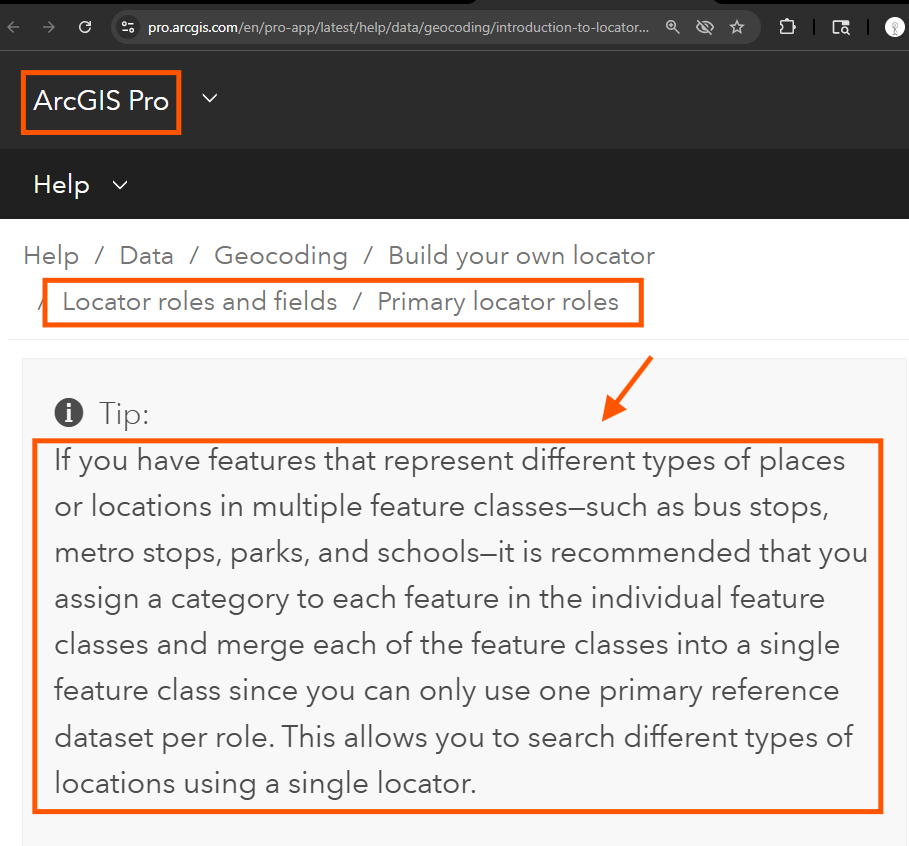Toggle the crossed-out eye icon
Viewport: 909px width, 846px height.
coord(705,27)
